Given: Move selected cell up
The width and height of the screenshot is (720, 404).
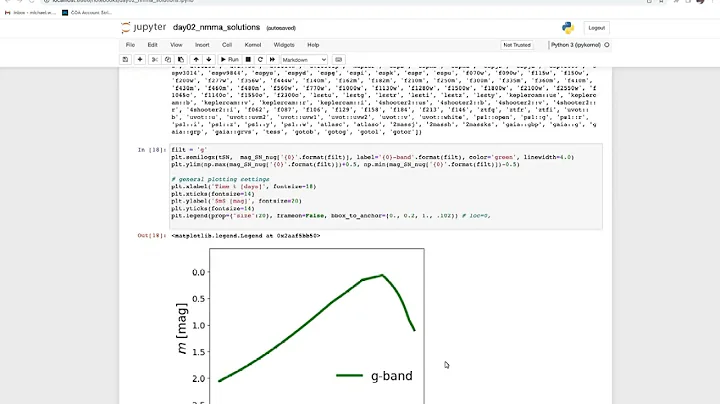Looking at the screenshot, I should 196,60.
